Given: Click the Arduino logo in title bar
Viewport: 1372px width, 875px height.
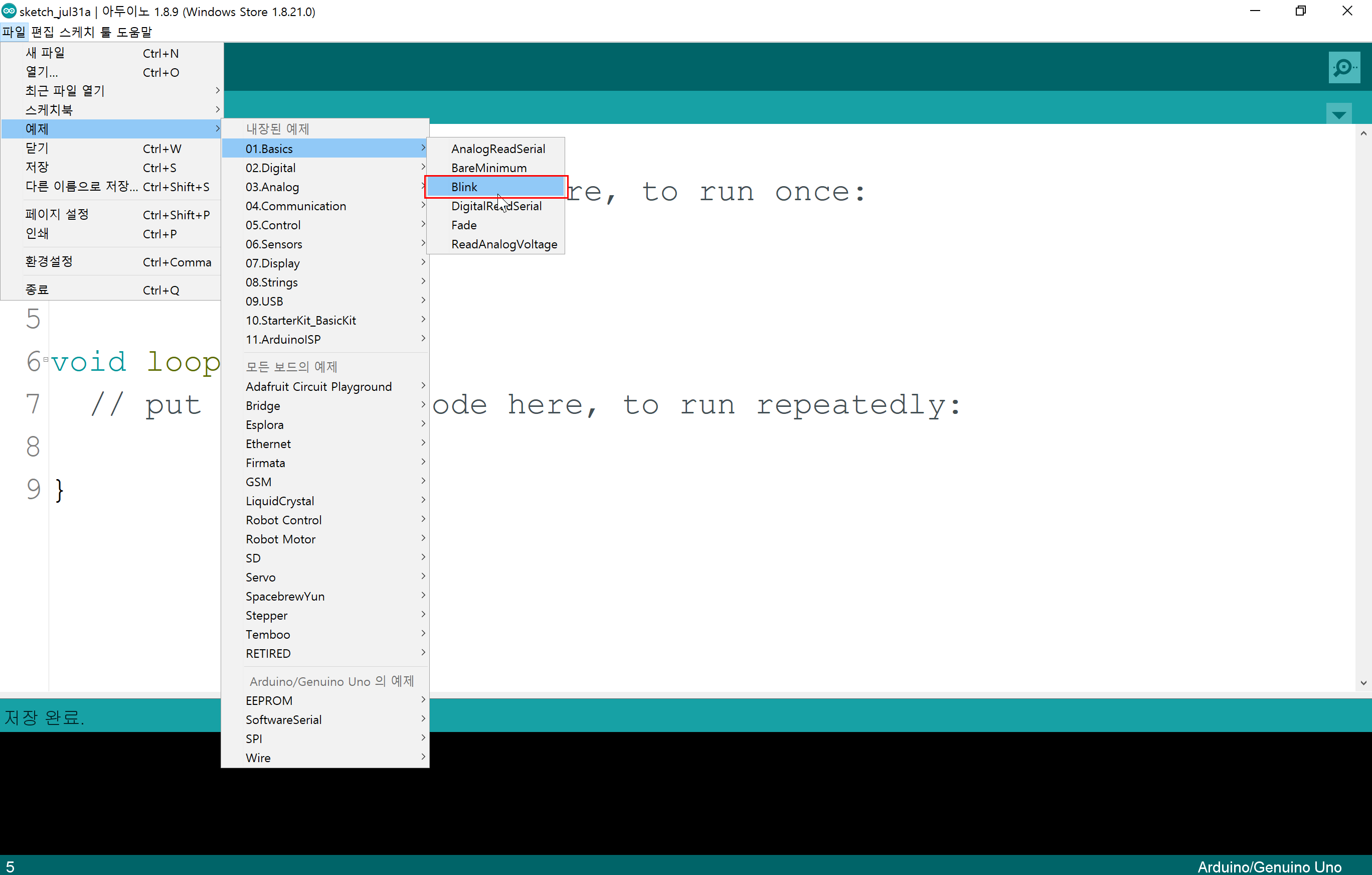Looking at the screenshot, I should (x=9, y=11).
